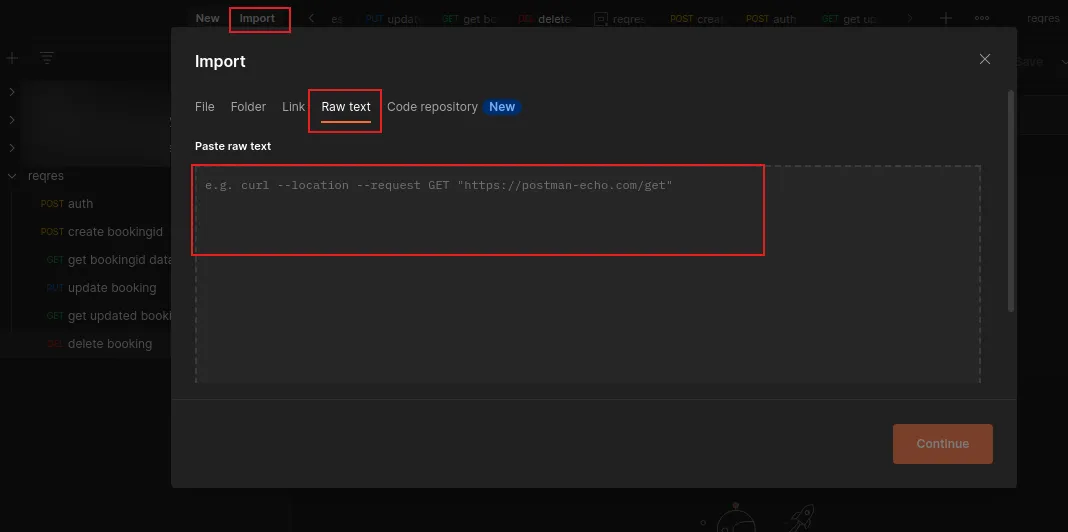Open the POST create bookingid request
The height and width of the screenshot is (532, 1068).
pyautogui.click(x=101, y=232)
